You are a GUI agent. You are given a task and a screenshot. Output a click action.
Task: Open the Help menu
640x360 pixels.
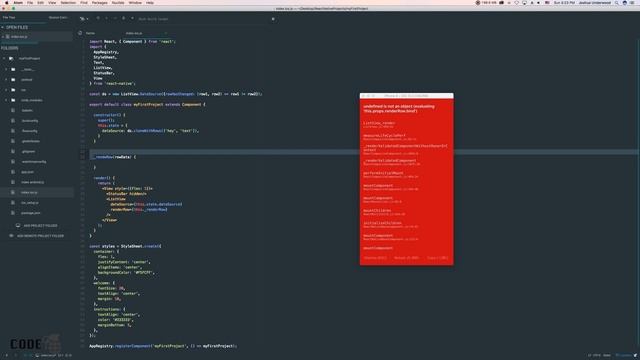point(150,2)
